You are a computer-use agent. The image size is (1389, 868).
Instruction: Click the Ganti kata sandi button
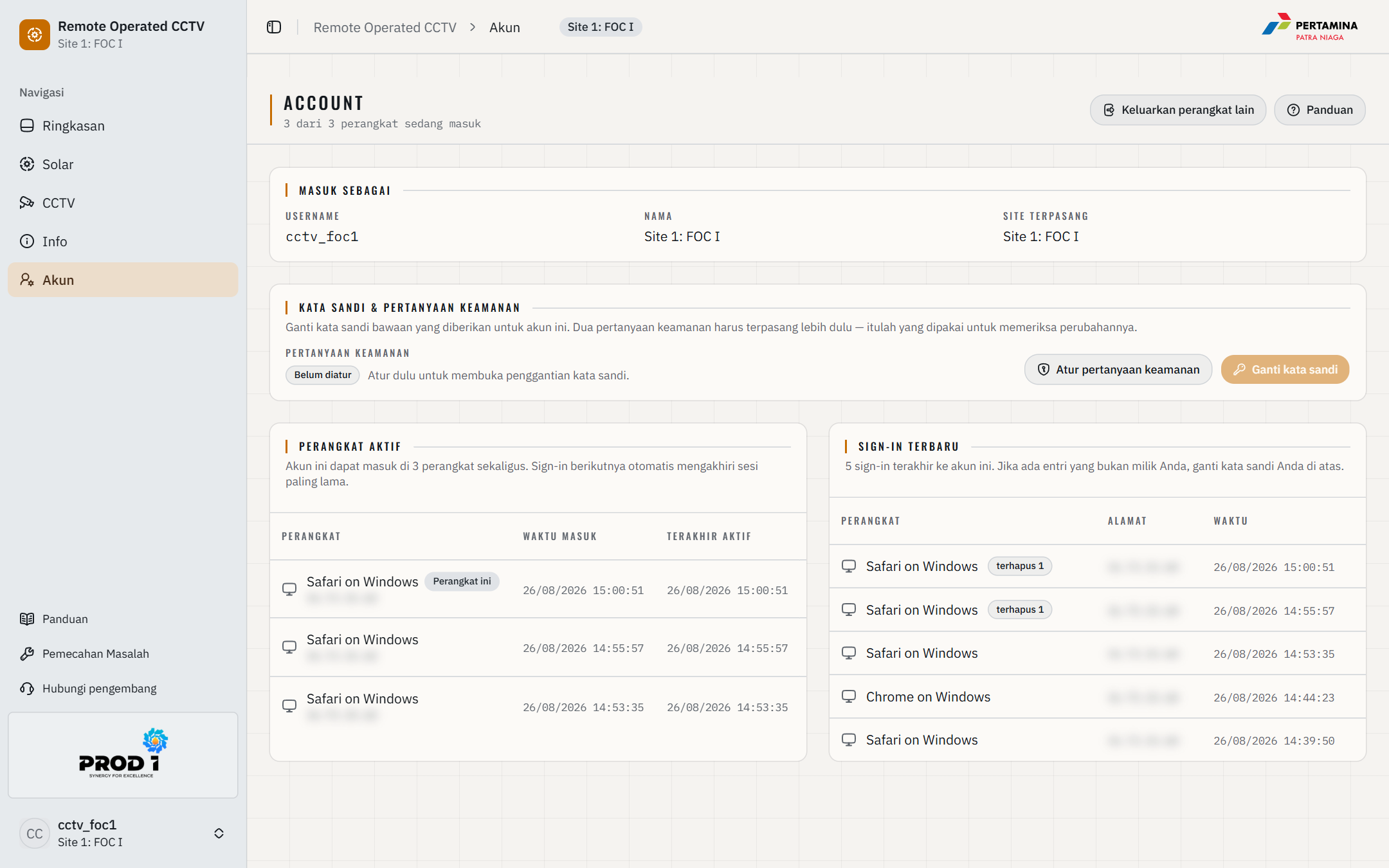(x=1285, y=370)
